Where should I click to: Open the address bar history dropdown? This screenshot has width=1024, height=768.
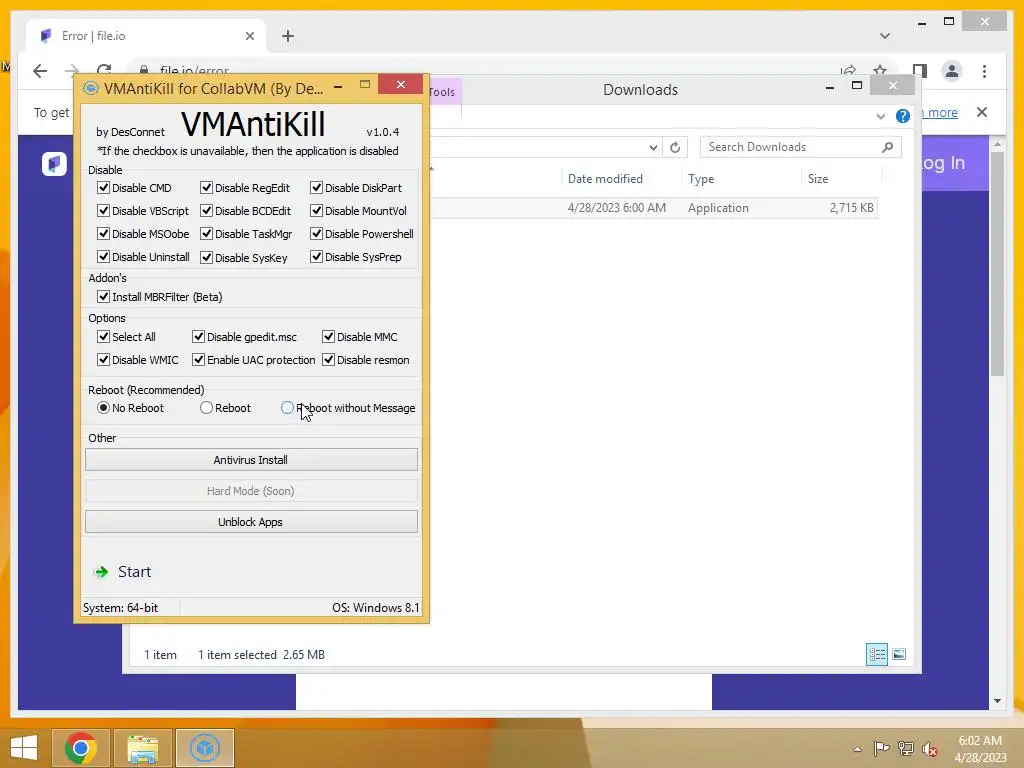click(653, 148)
